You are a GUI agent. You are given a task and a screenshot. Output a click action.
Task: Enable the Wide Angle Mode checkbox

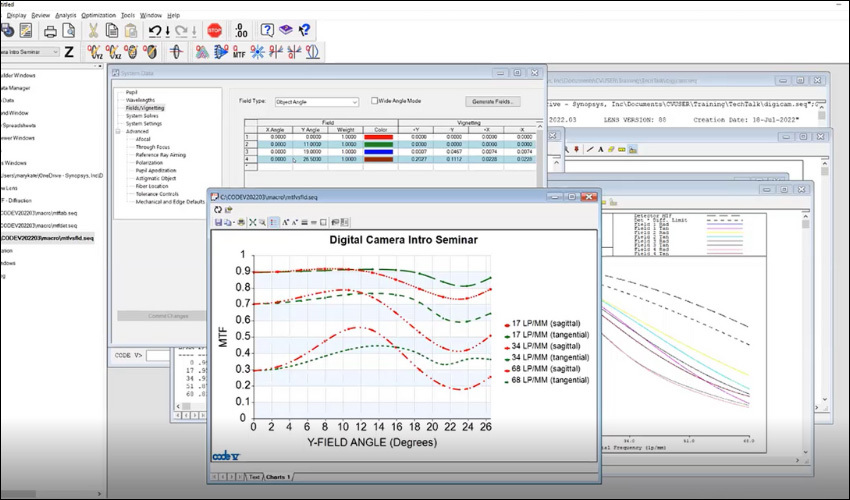[x=374, y=101]
